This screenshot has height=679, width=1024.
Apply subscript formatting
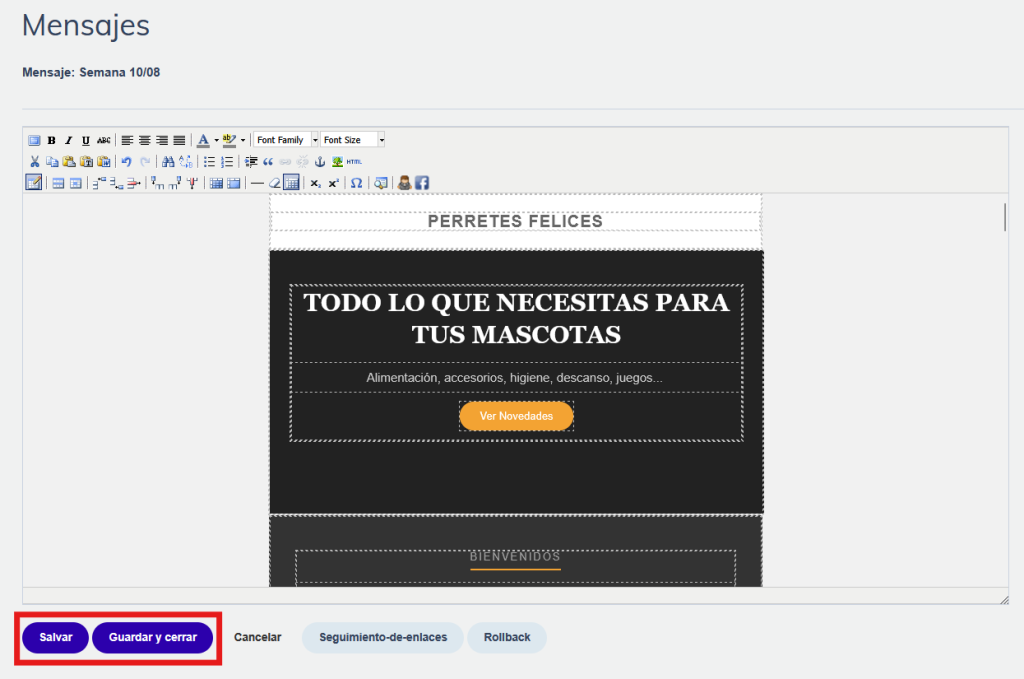pyautogui.click(x=315, y=183)
